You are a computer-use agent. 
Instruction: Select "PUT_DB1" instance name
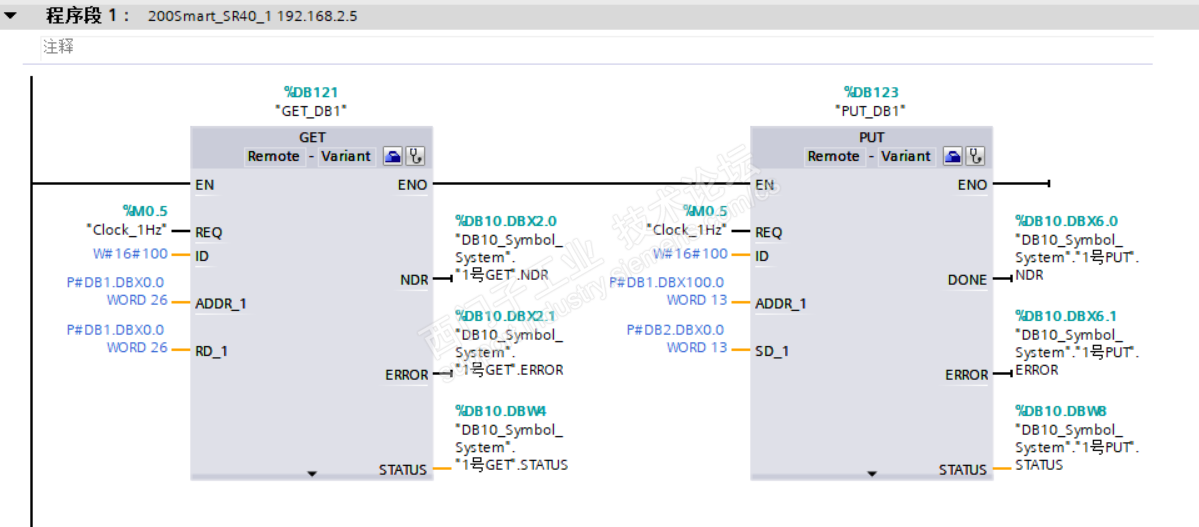(x=872, y=110)
